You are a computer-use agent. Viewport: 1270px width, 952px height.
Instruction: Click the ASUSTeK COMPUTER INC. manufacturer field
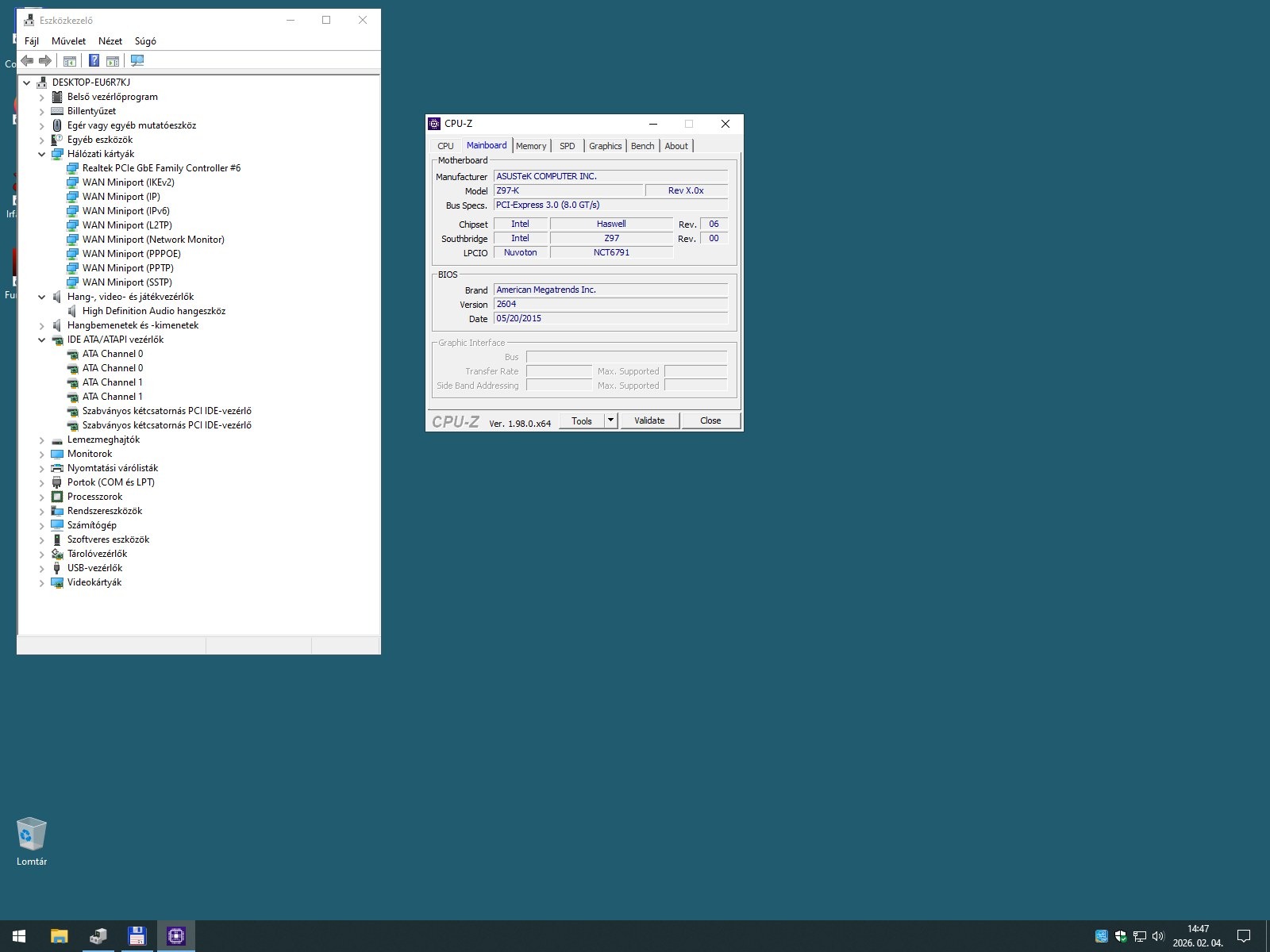pos(610,176)
